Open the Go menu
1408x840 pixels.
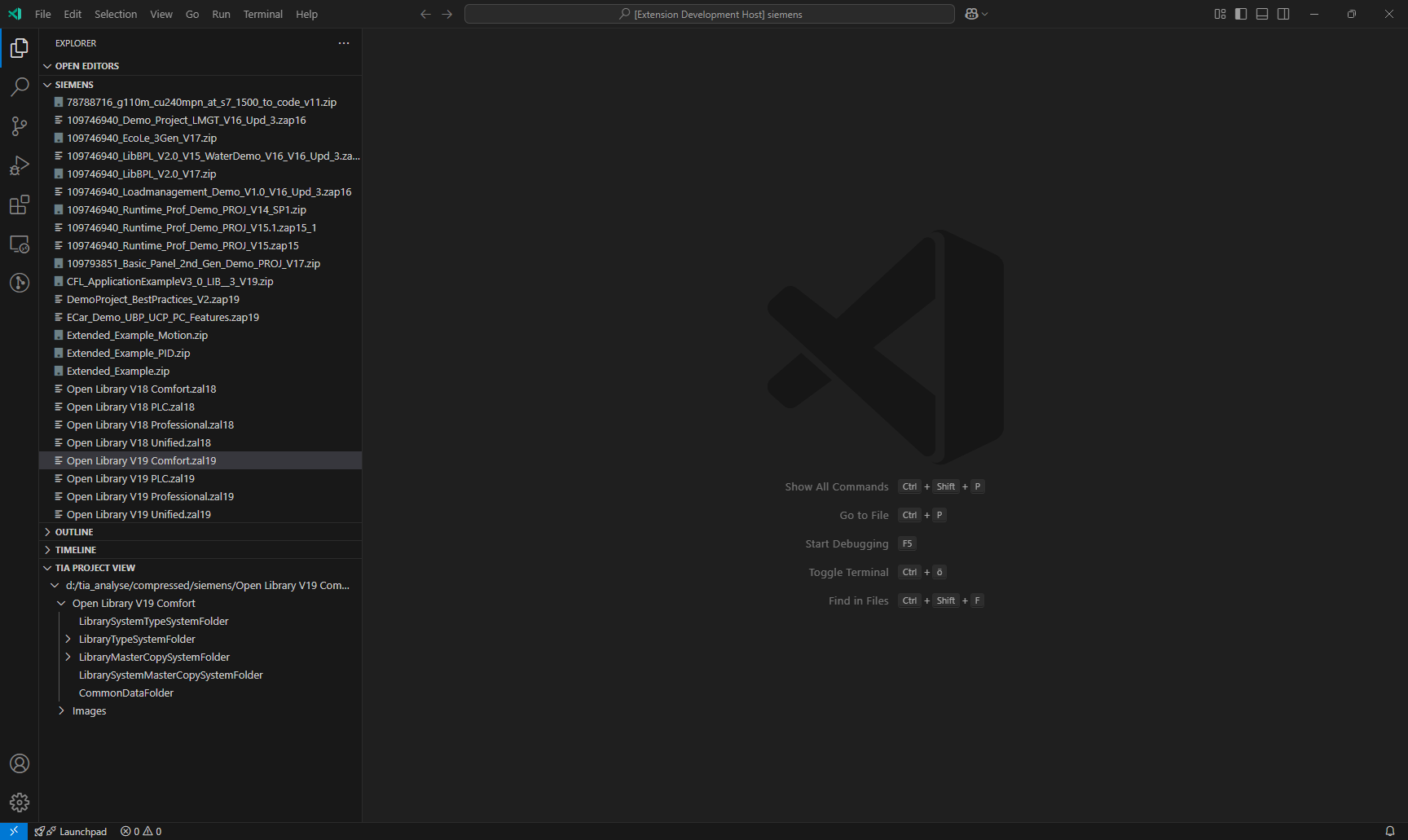tap(192, 14)
